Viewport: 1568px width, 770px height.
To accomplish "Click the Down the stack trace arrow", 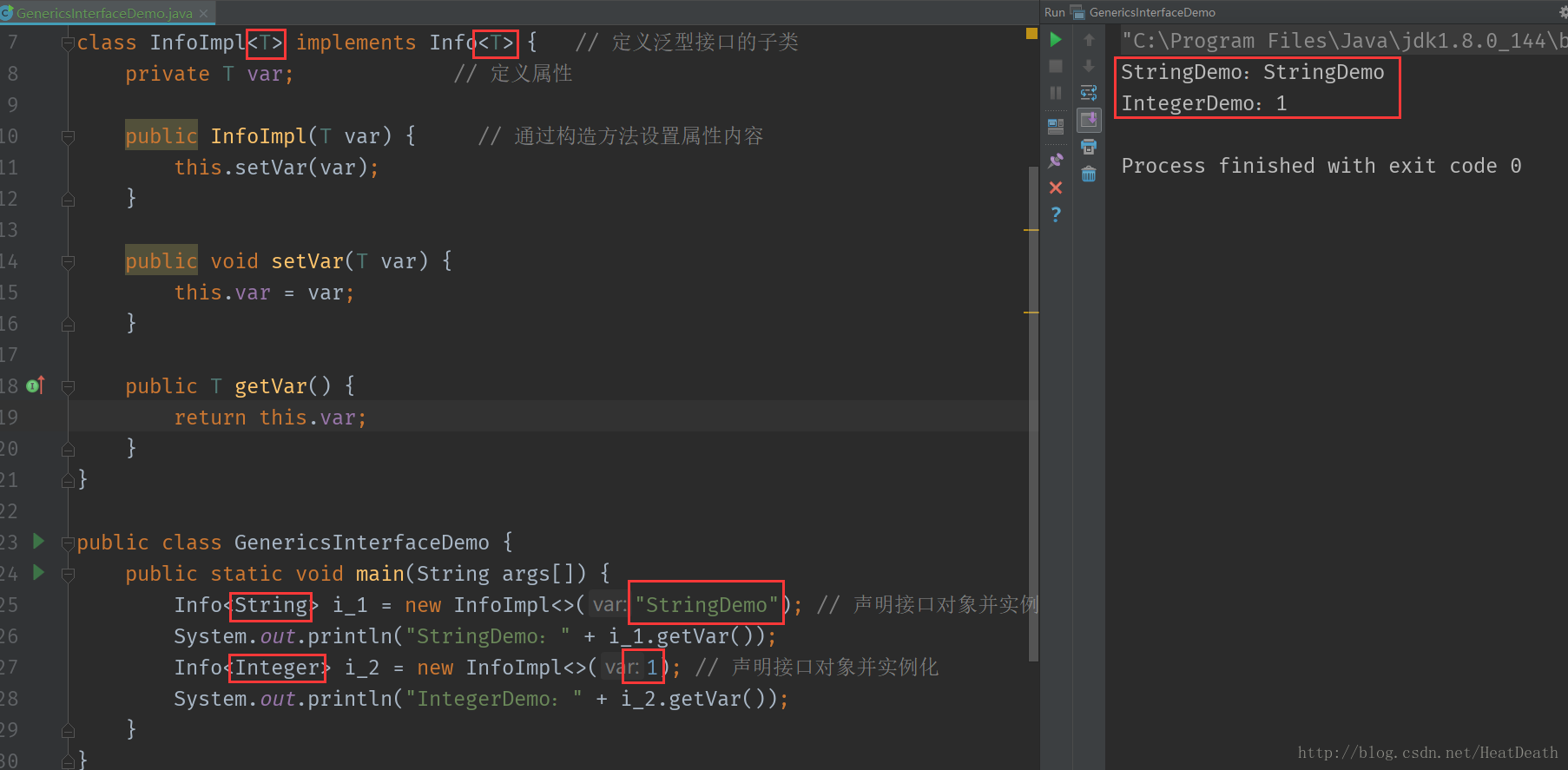I will [1089, 66].
